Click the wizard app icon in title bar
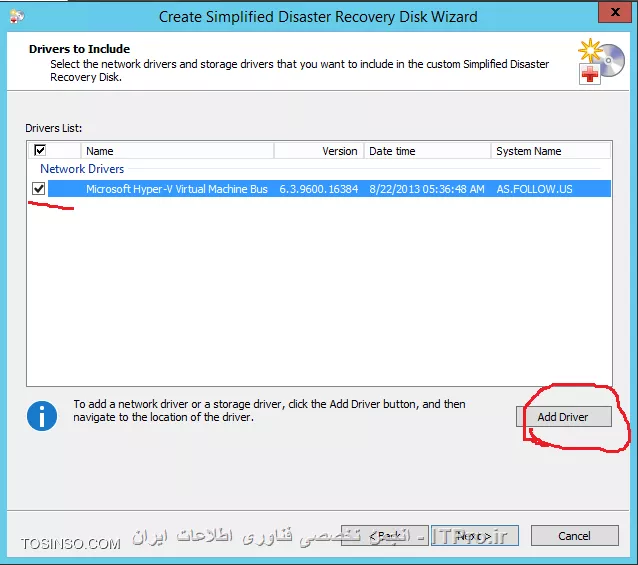Viewport: 638px width, 565px height. point(17,16)
